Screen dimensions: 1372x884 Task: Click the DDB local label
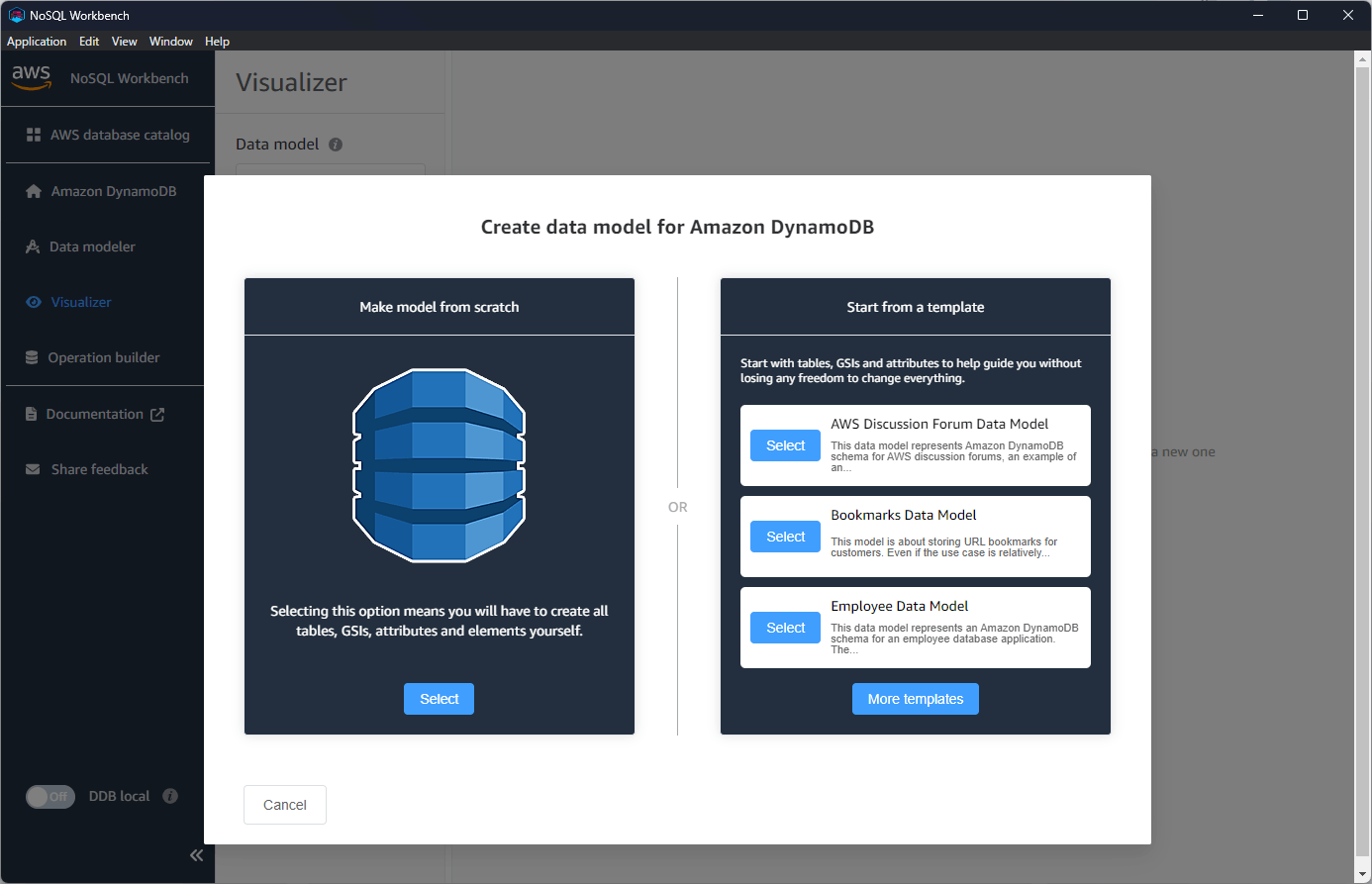click(120, 796)
